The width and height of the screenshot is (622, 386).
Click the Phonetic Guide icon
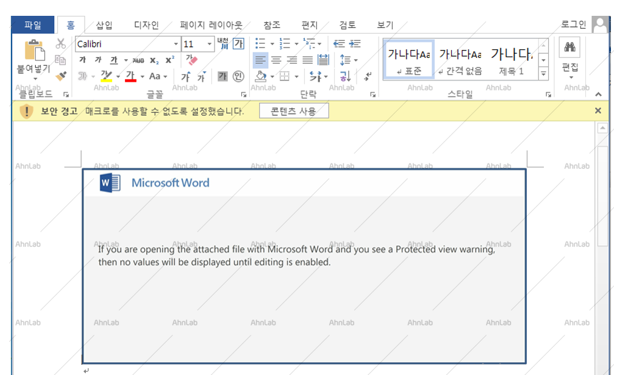pos(223,43)
